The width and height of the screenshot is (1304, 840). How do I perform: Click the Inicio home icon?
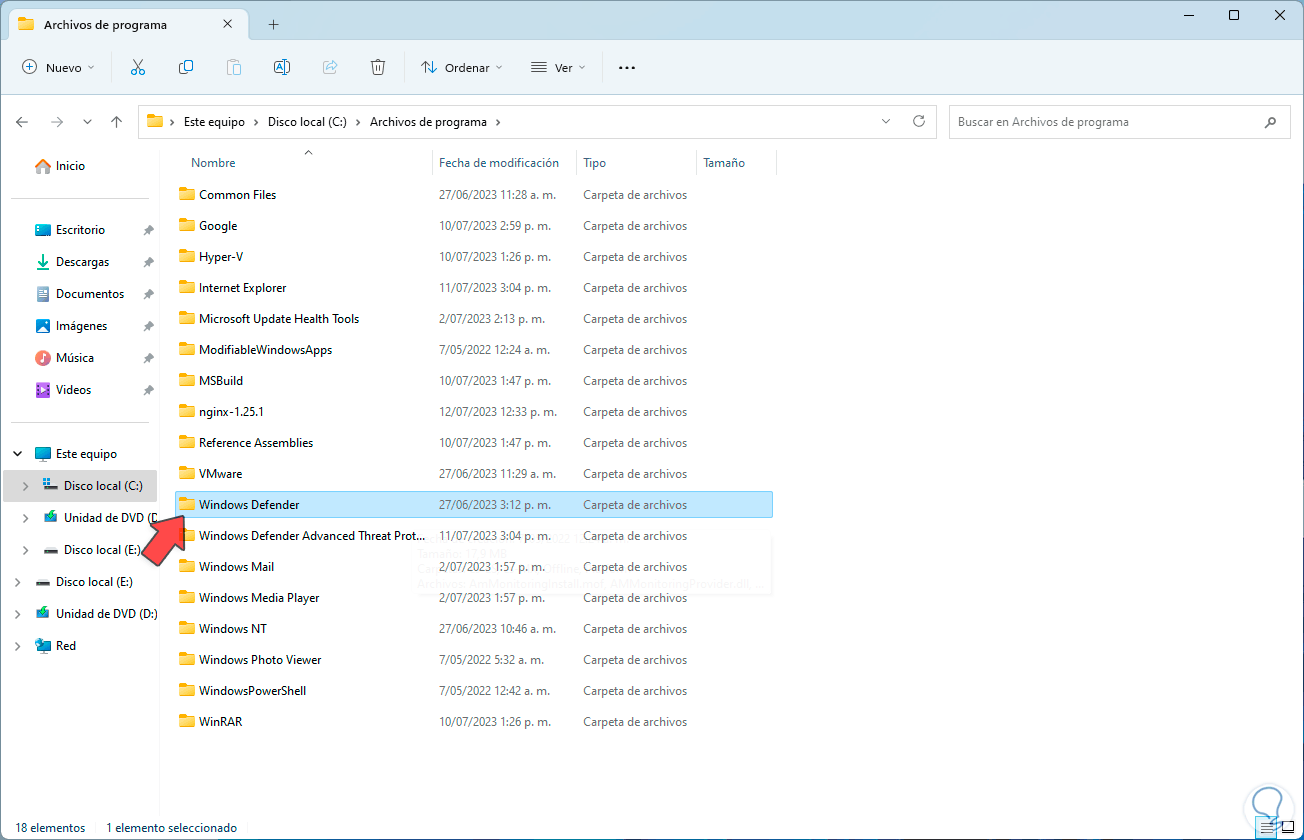point(43,166)
